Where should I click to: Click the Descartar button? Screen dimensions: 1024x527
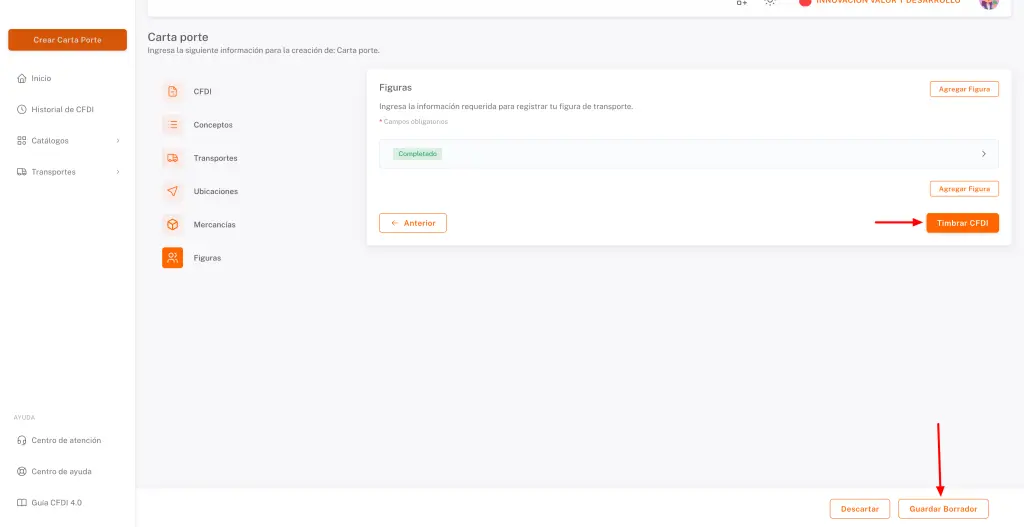pyautogui.click(x=859, y=509)
